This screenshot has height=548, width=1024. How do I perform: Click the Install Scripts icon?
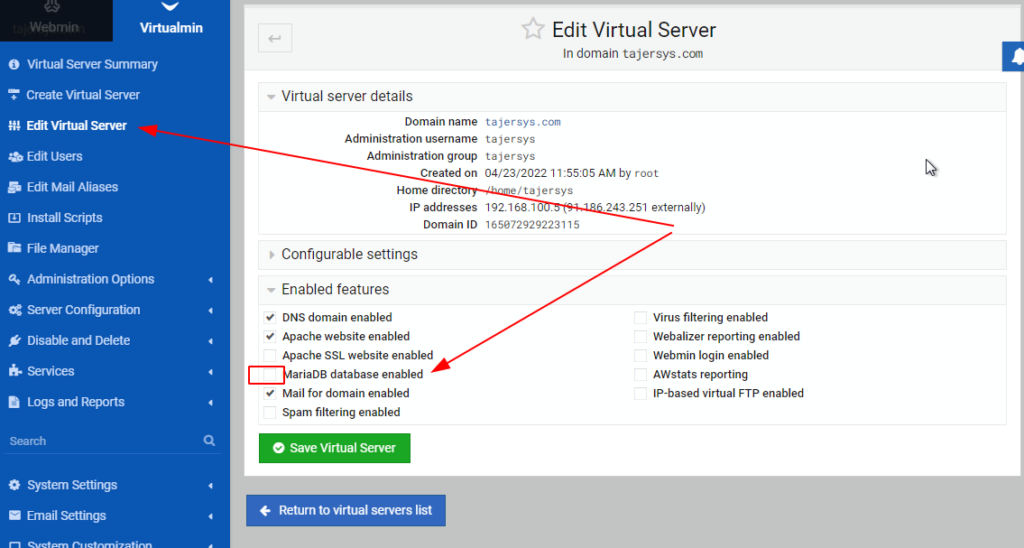(14, 218)
